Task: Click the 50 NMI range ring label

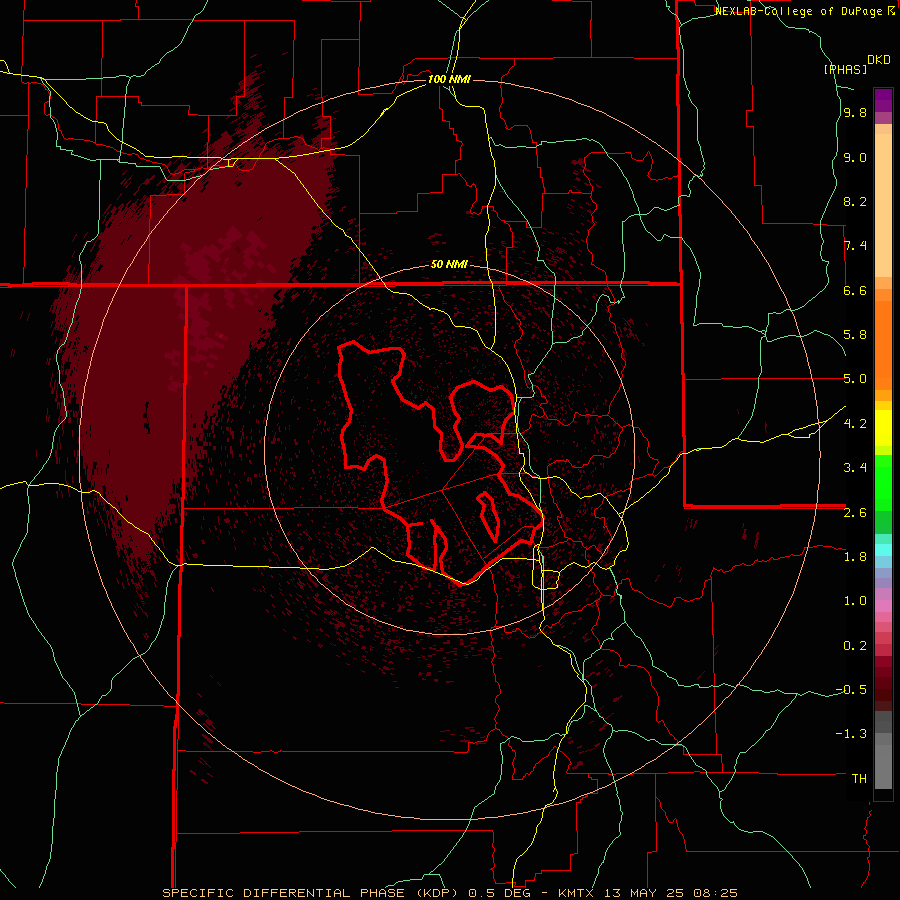Action: (x=449, y=264)
